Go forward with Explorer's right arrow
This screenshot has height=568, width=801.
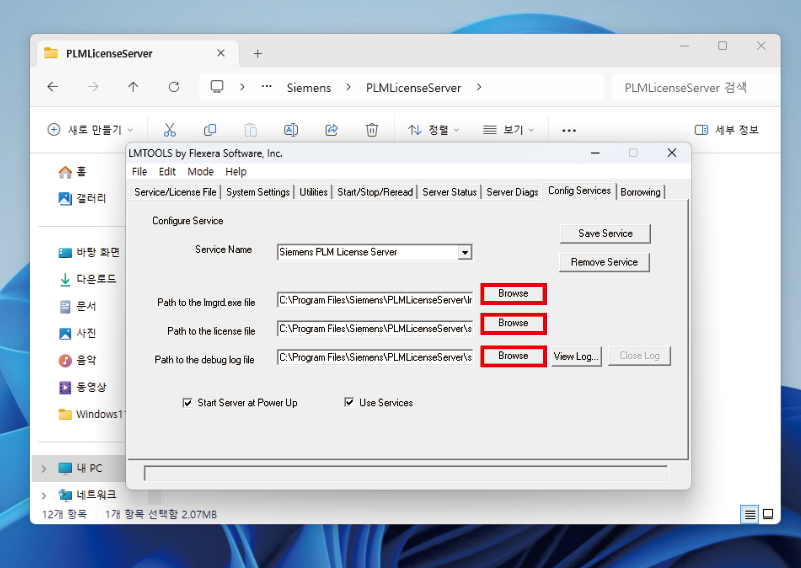pyautogui.click(x=92, y=87)
